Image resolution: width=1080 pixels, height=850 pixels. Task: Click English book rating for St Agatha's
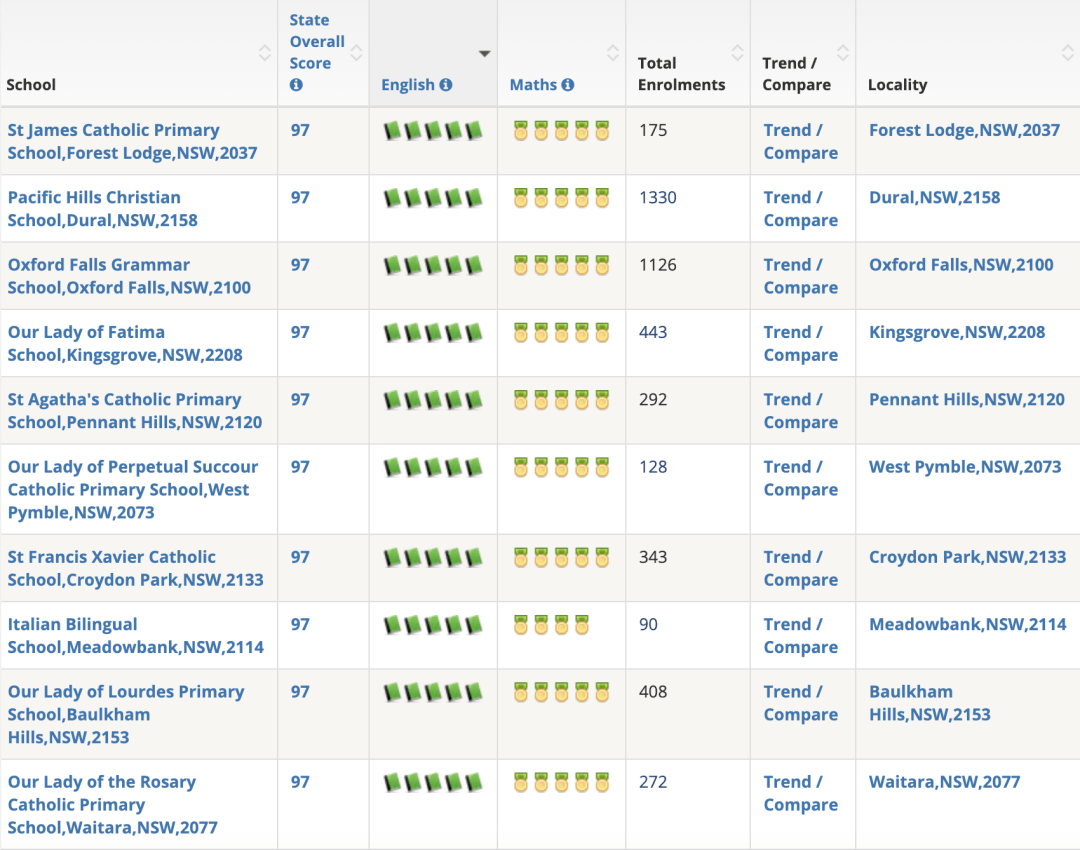[x=433, y=400]
